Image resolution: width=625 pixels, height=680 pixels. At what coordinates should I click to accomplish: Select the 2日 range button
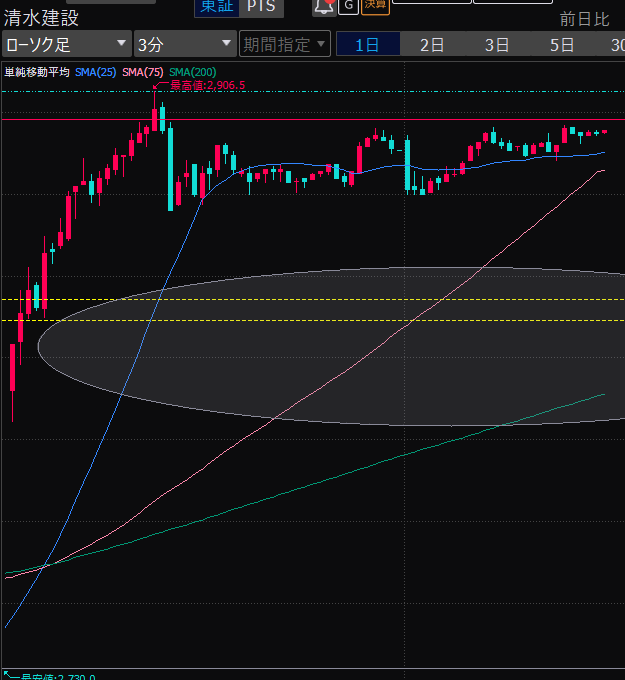click(432, 44)
